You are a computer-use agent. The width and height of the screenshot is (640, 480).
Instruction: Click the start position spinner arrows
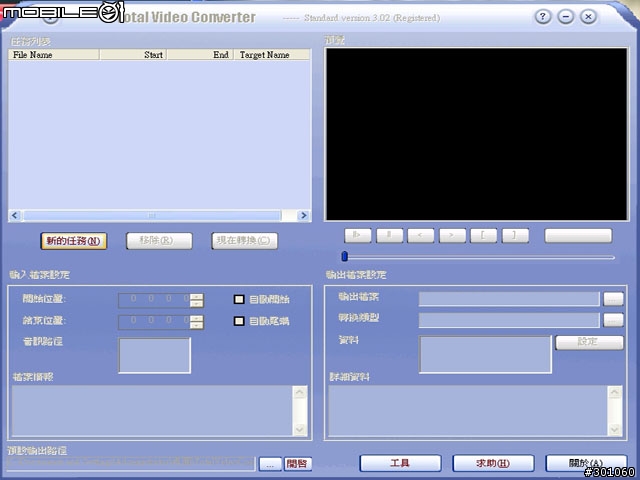(x=197, y=300)
